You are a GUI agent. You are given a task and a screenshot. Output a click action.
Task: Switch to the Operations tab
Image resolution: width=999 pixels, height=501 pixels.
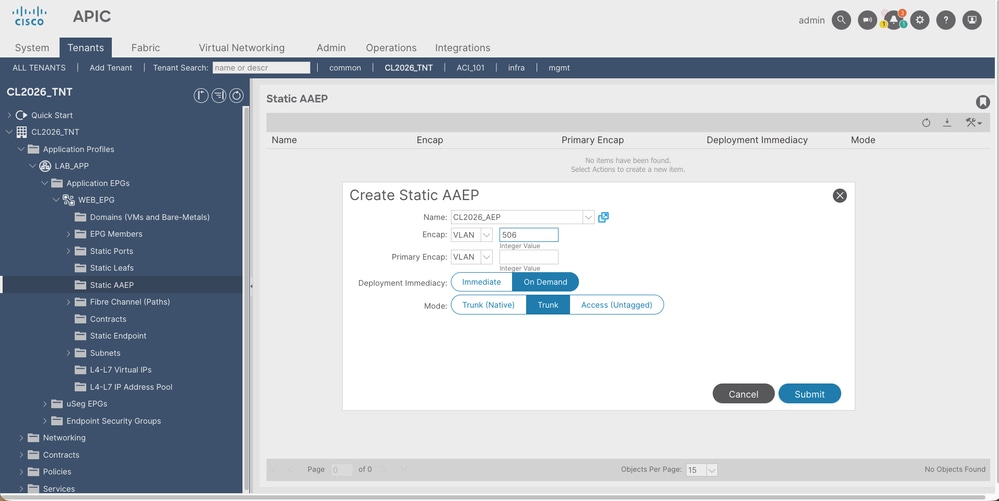tap(391, 48)
